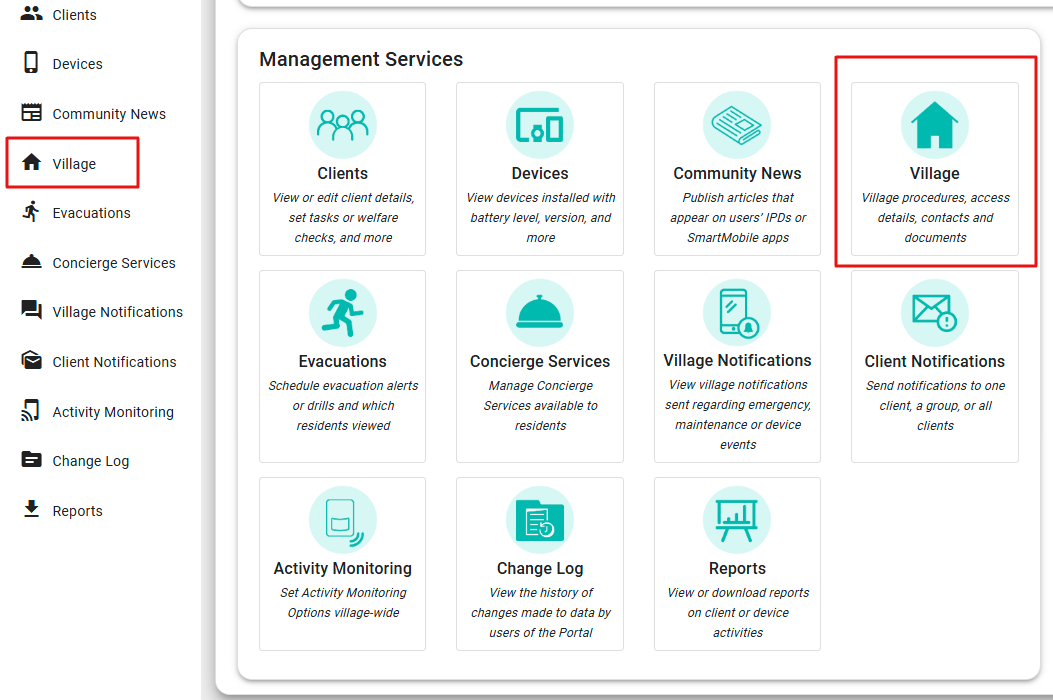Screen dimensions: 1053x700
Task: Click the Devices card title
Action: coord(540,173)
